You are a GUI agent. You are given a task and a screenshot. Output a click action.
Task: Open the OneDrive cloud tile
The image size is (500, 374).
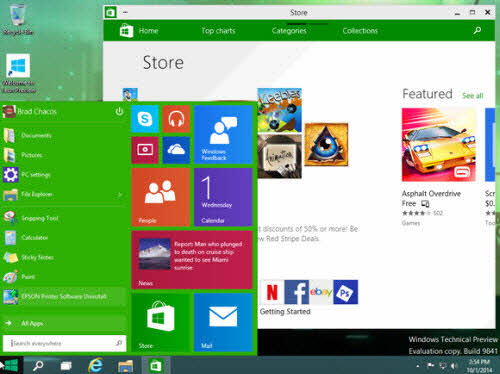click(x=176, y=150)
